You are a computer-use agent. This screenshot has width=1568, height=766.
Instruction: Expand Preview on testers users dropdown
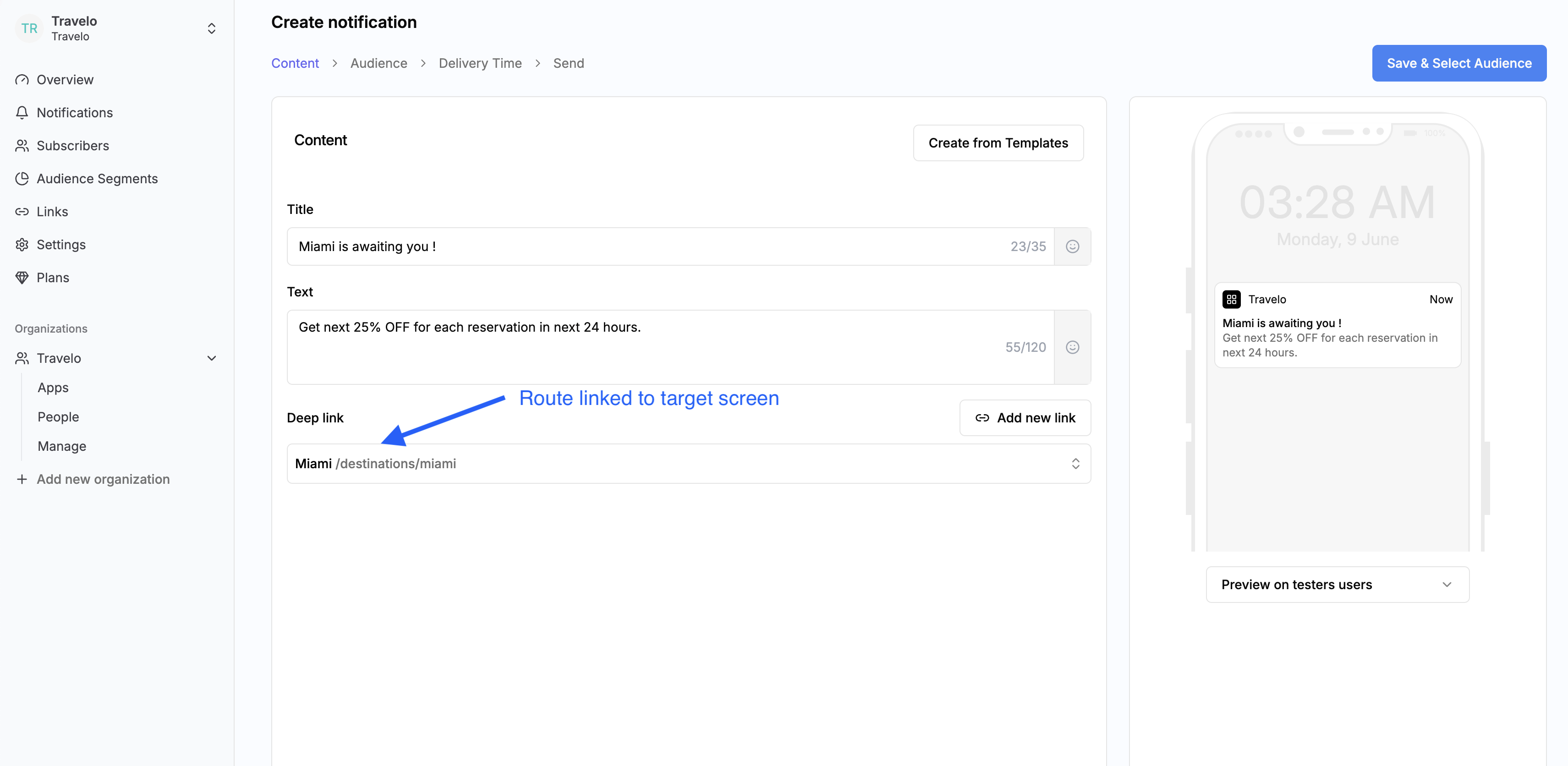pyautogui.click(x=1337, y=585)
